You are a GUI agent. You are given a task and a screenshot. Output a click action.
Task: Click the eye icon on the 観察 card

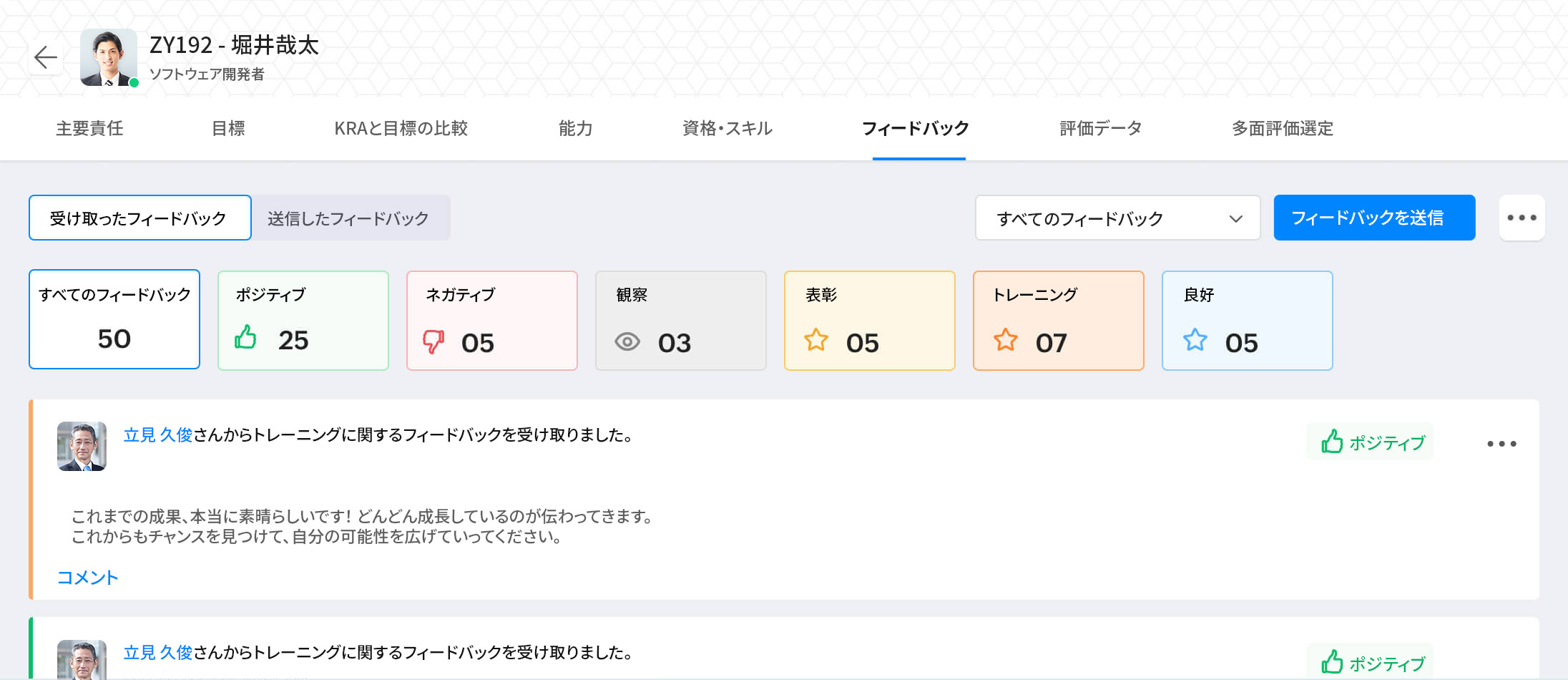627,342
